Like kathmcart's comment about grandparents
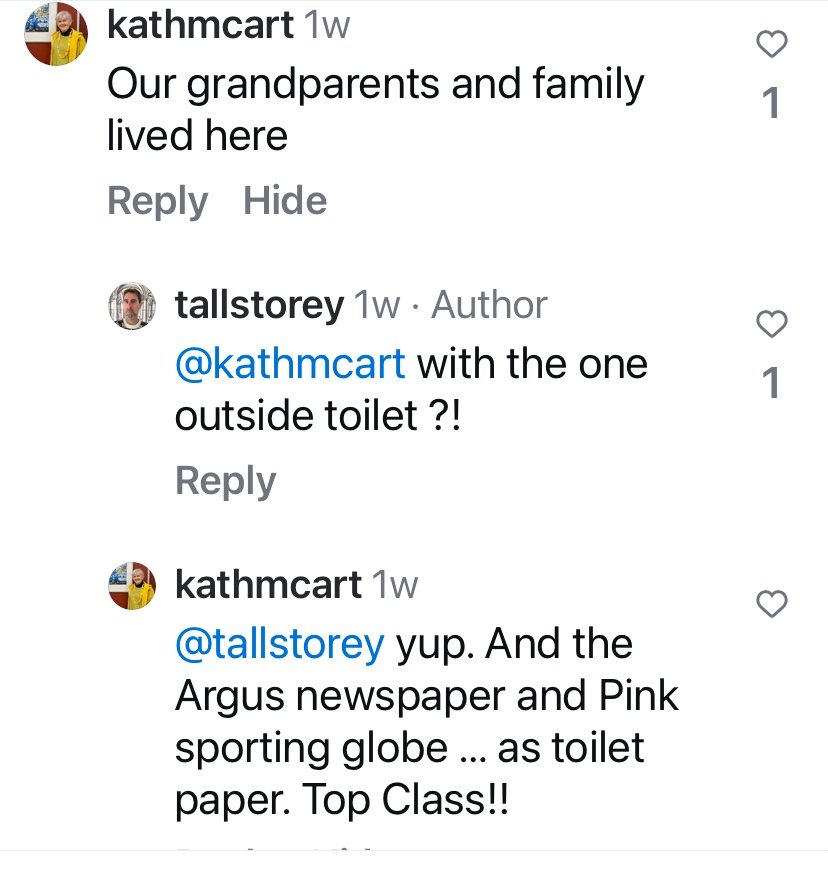 pyautogui.click(x=771, y=45)
